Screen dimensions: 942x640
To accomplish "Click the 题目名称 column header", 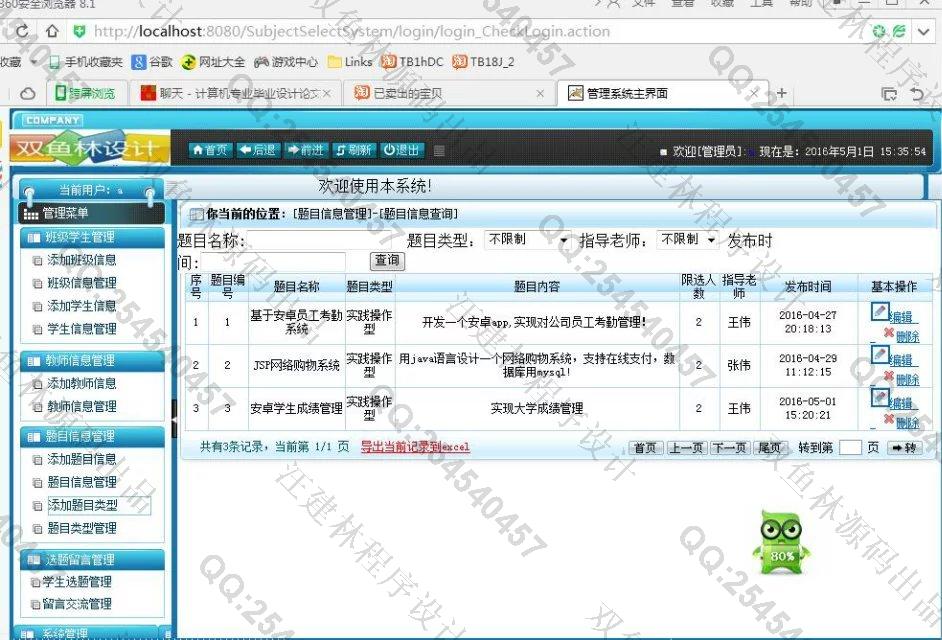I will tap(296, 287).
